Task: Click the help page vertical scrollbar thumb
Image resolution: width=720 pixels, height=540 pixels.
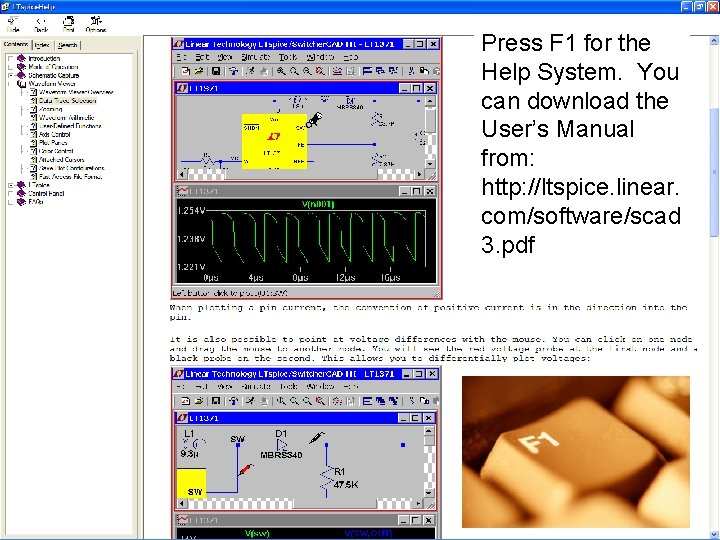Action: 714,172
